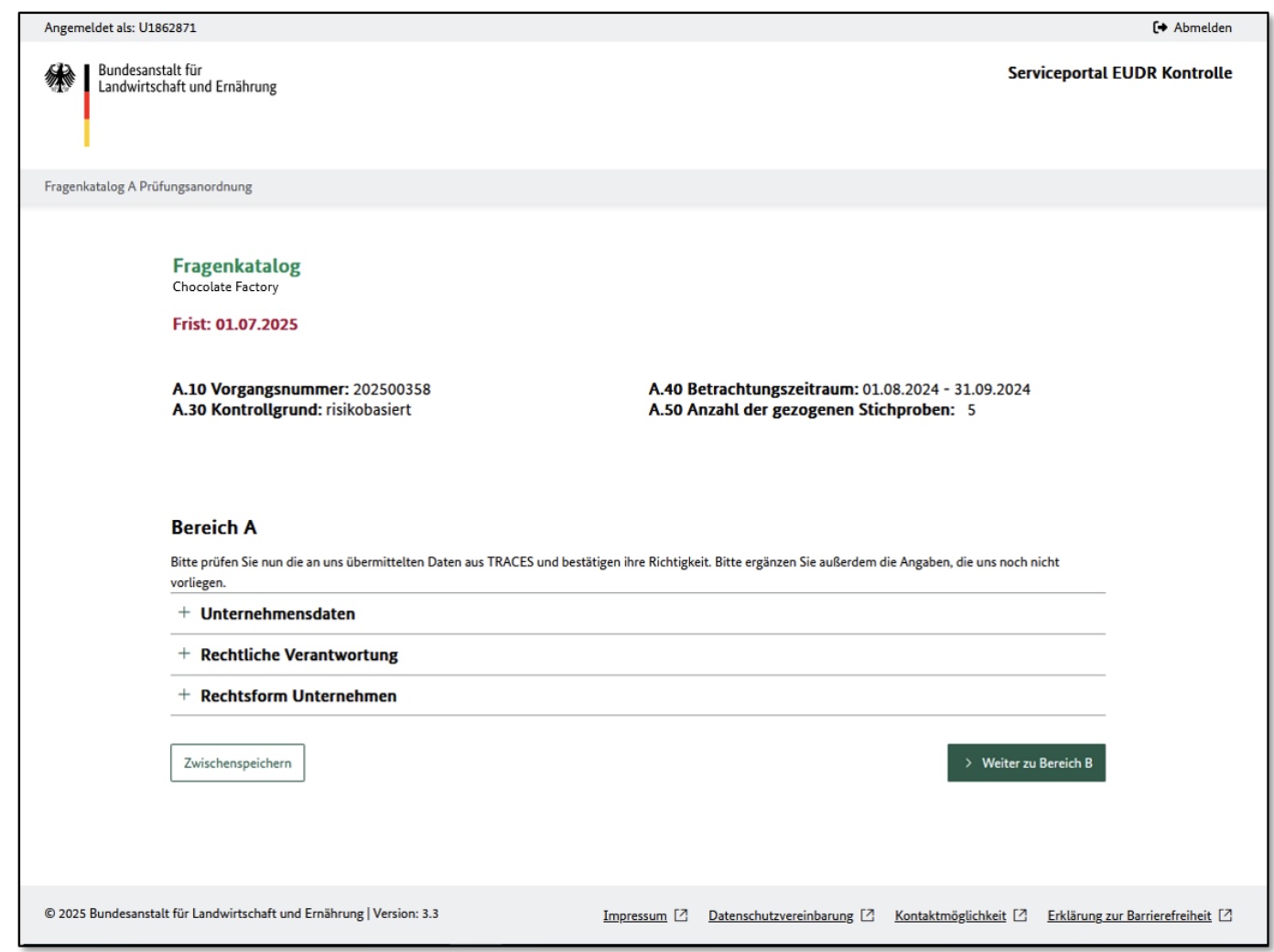
Task: Expand the Rechtsform Unternehmen section
Action: pyautogui.click(x=638, y=696)
